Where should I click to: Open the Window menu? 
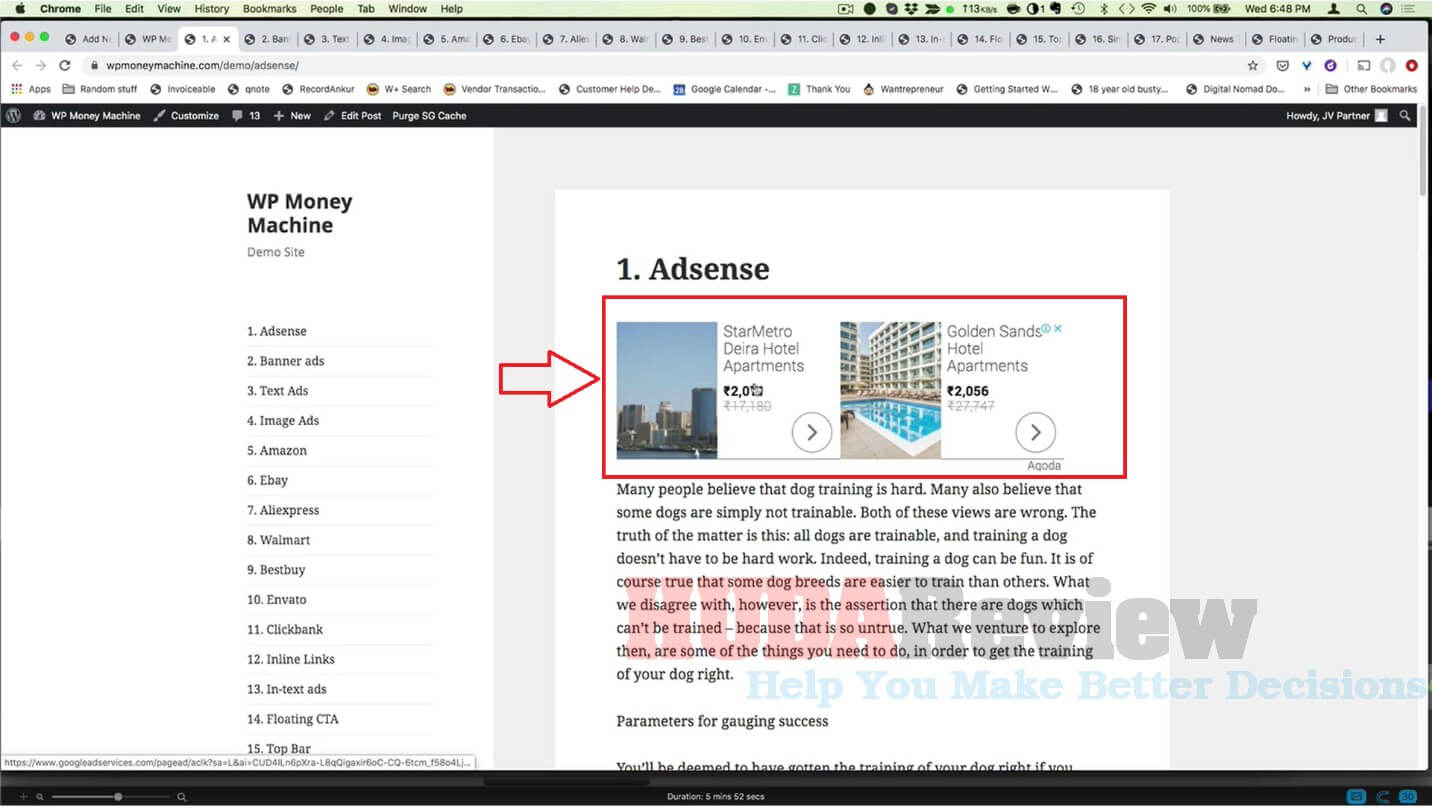[407, 9]
